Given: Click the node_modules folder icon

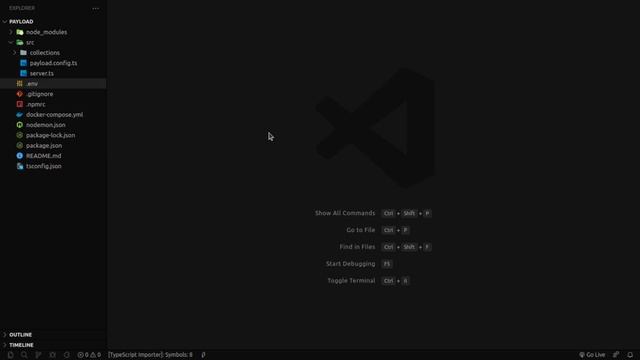Looking at the screenshot, I should [20, 32].
